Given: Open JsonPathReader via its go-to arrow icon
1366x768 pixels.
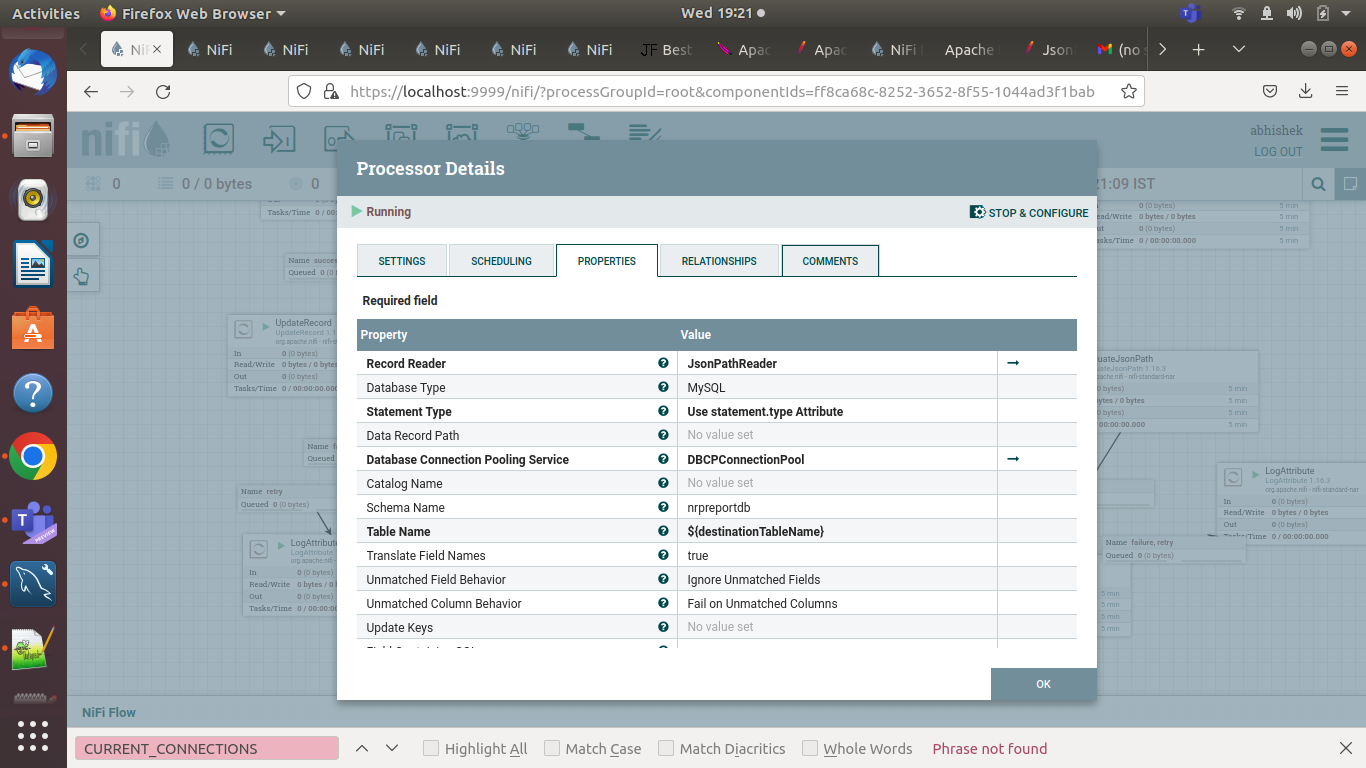Looking at the screenshot, I should click(1013, 363).
